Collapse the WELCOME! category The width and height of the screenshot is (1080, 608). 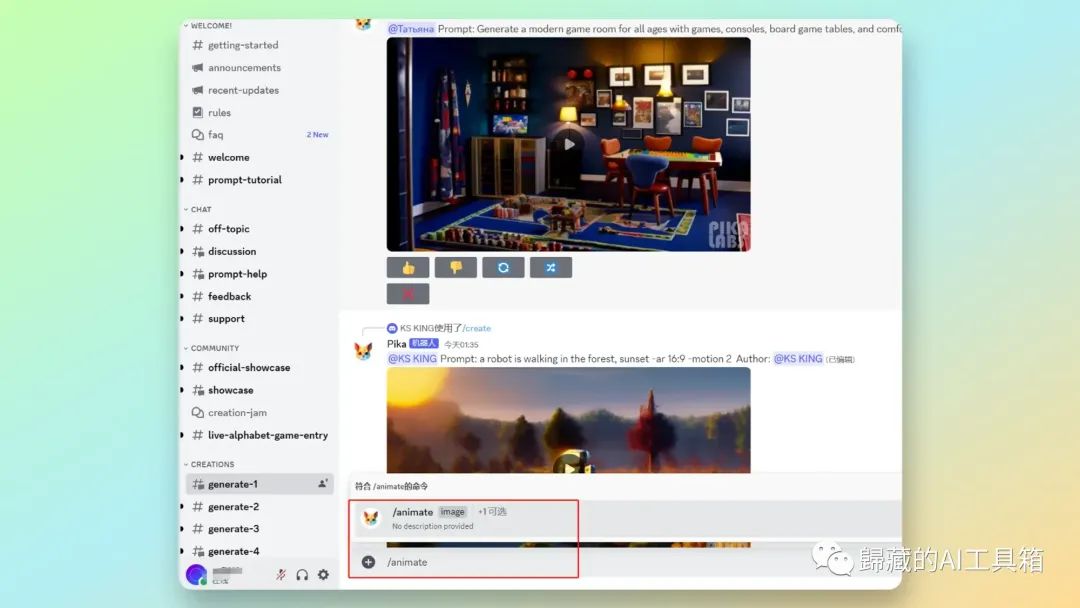pos(211,25)
